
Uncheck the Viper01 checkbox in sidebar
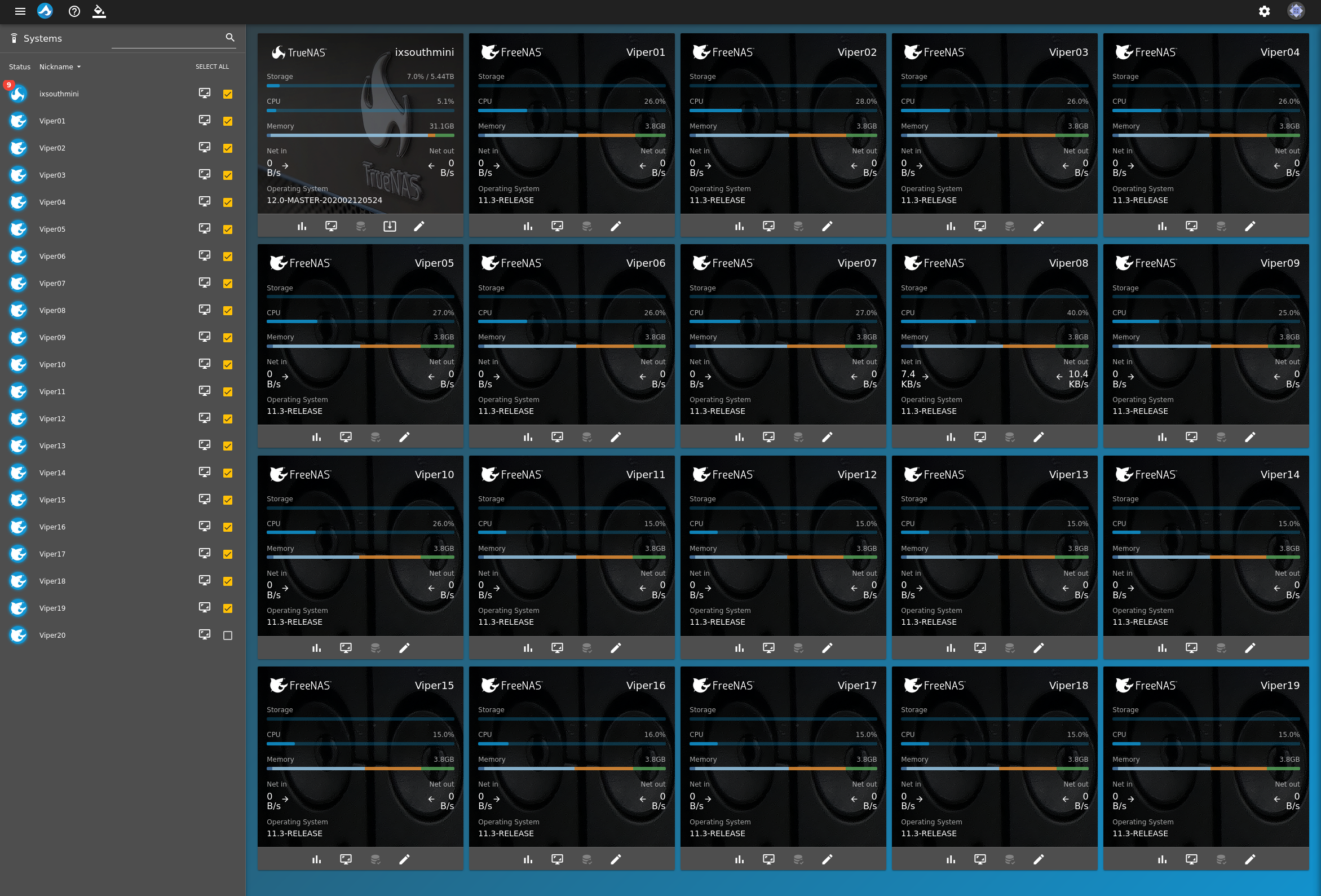pyautogui.click(x=228, y=121)
